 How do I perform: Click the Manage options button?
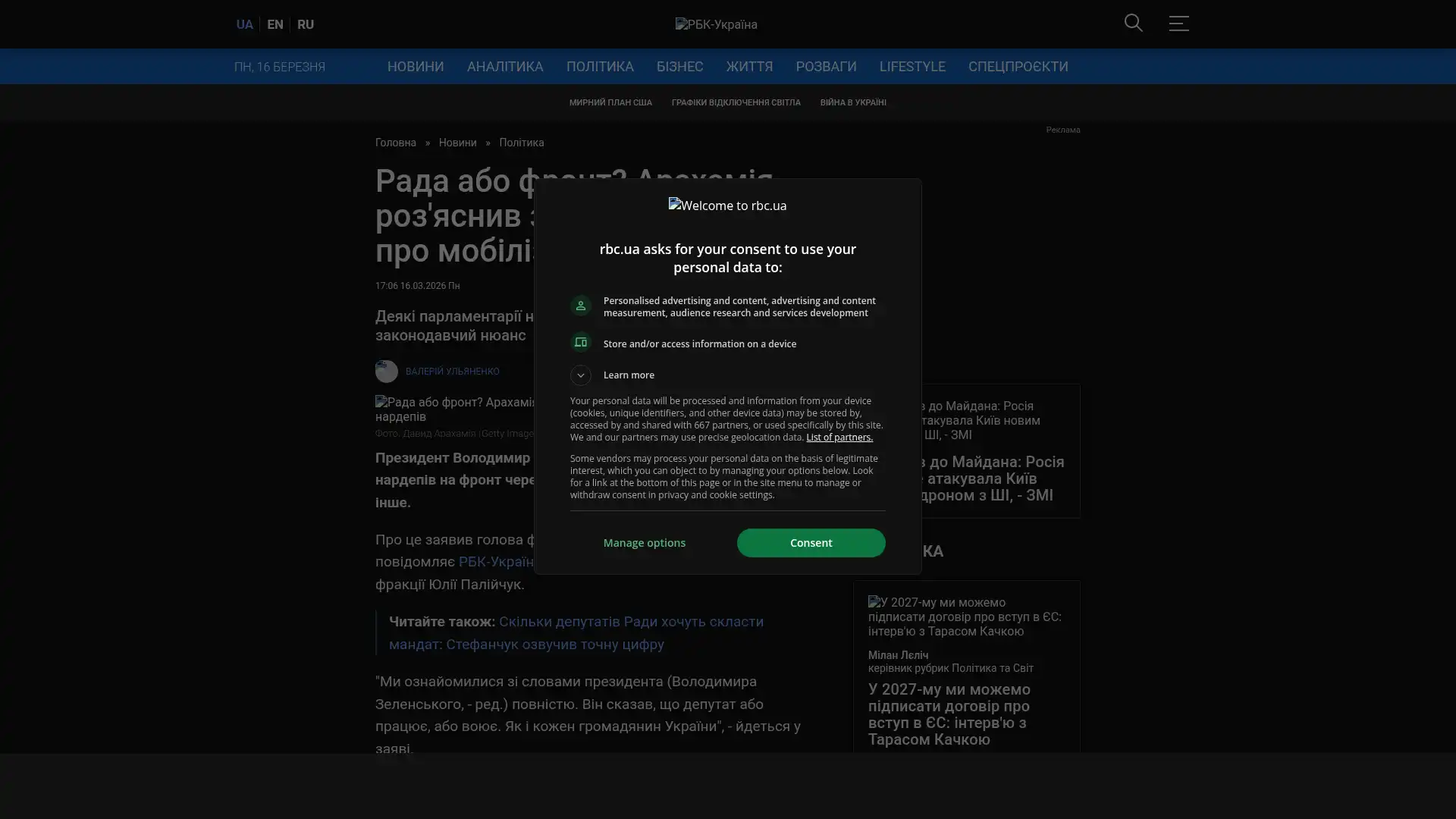pyautogui.click(x=645, y=543)
